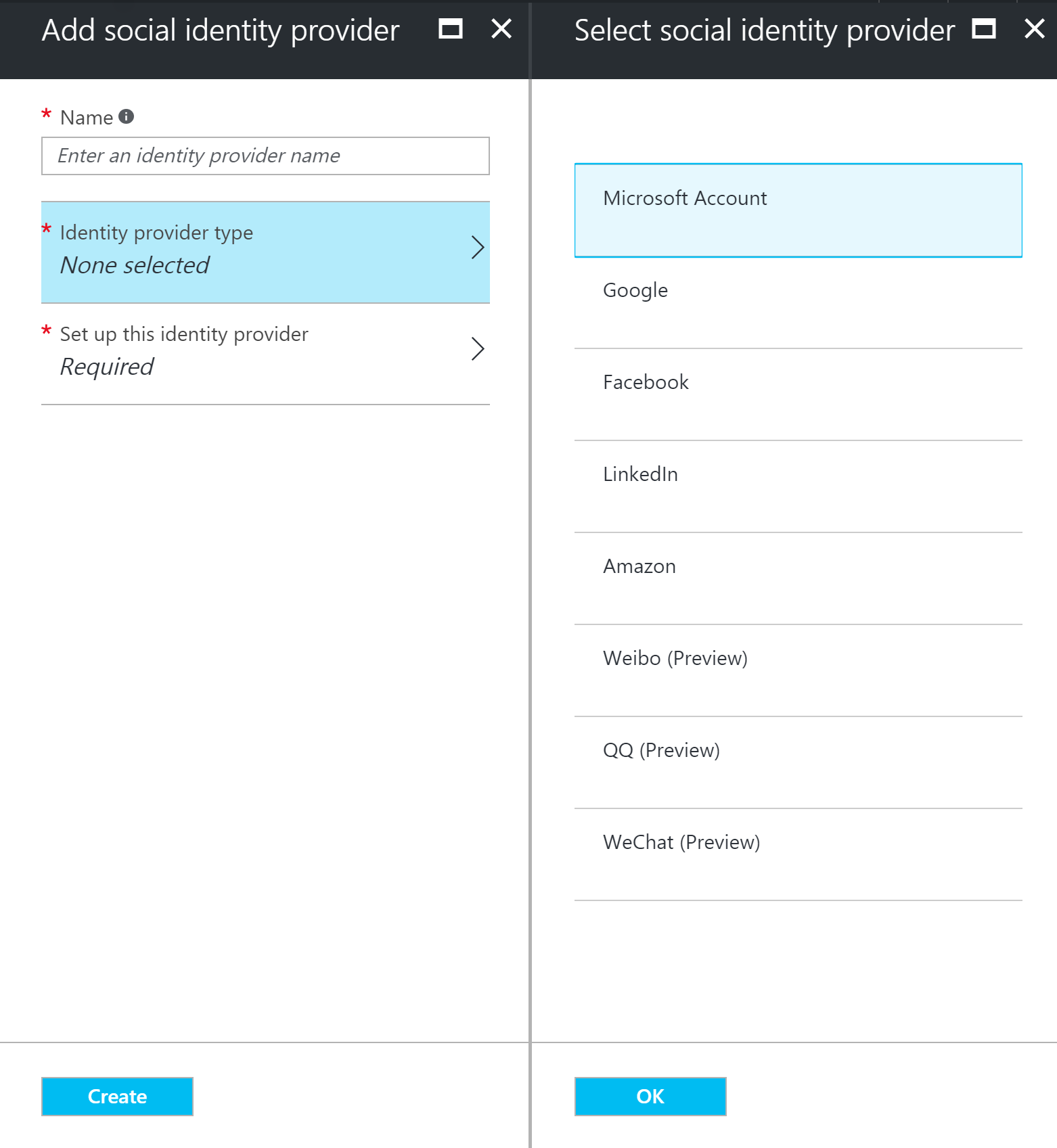
Task: Choose WeChat (Preview) provider
Action: (x=798, y=855)
